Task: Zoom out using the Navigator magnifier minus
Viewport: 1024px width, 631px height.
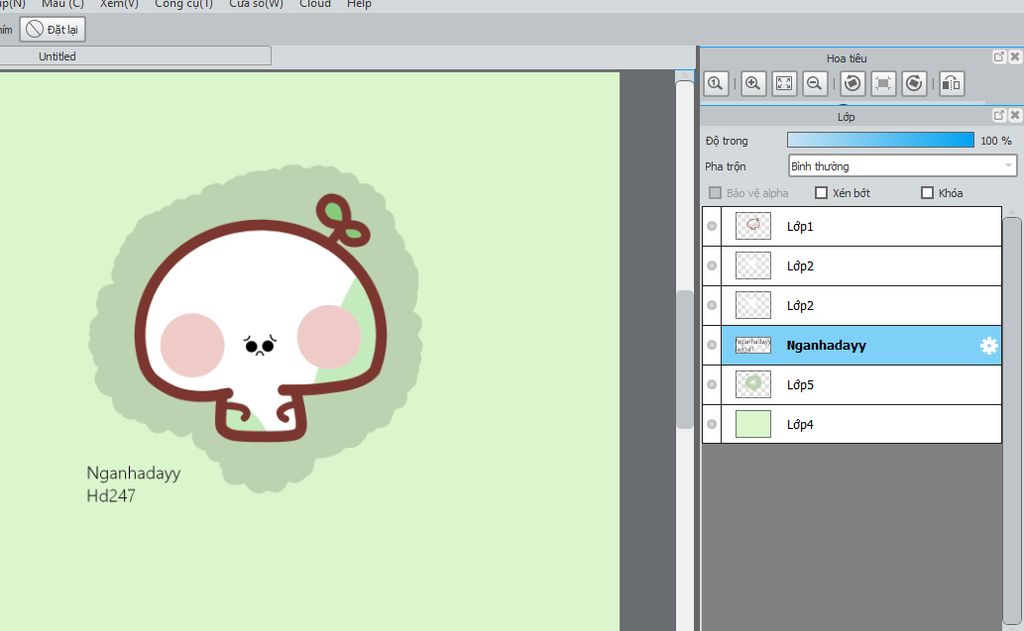Action: coord(815,84)
